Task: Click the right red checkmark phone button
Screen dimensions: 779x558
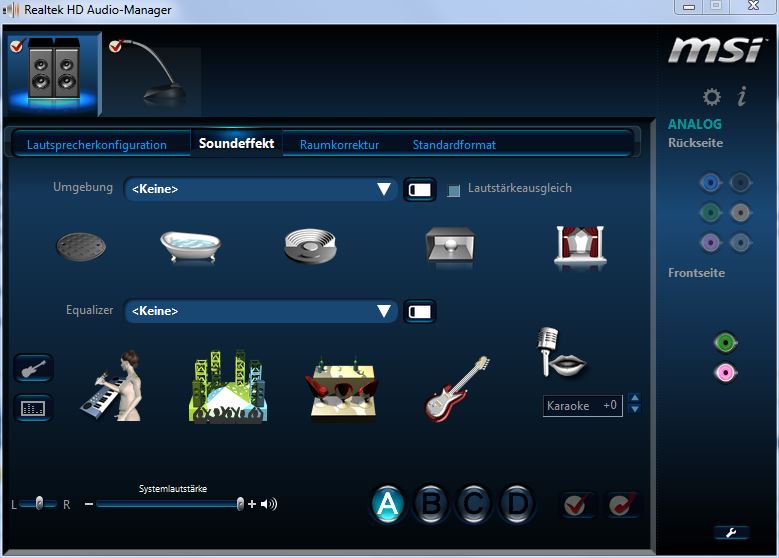Action: (x=623, y=505)
